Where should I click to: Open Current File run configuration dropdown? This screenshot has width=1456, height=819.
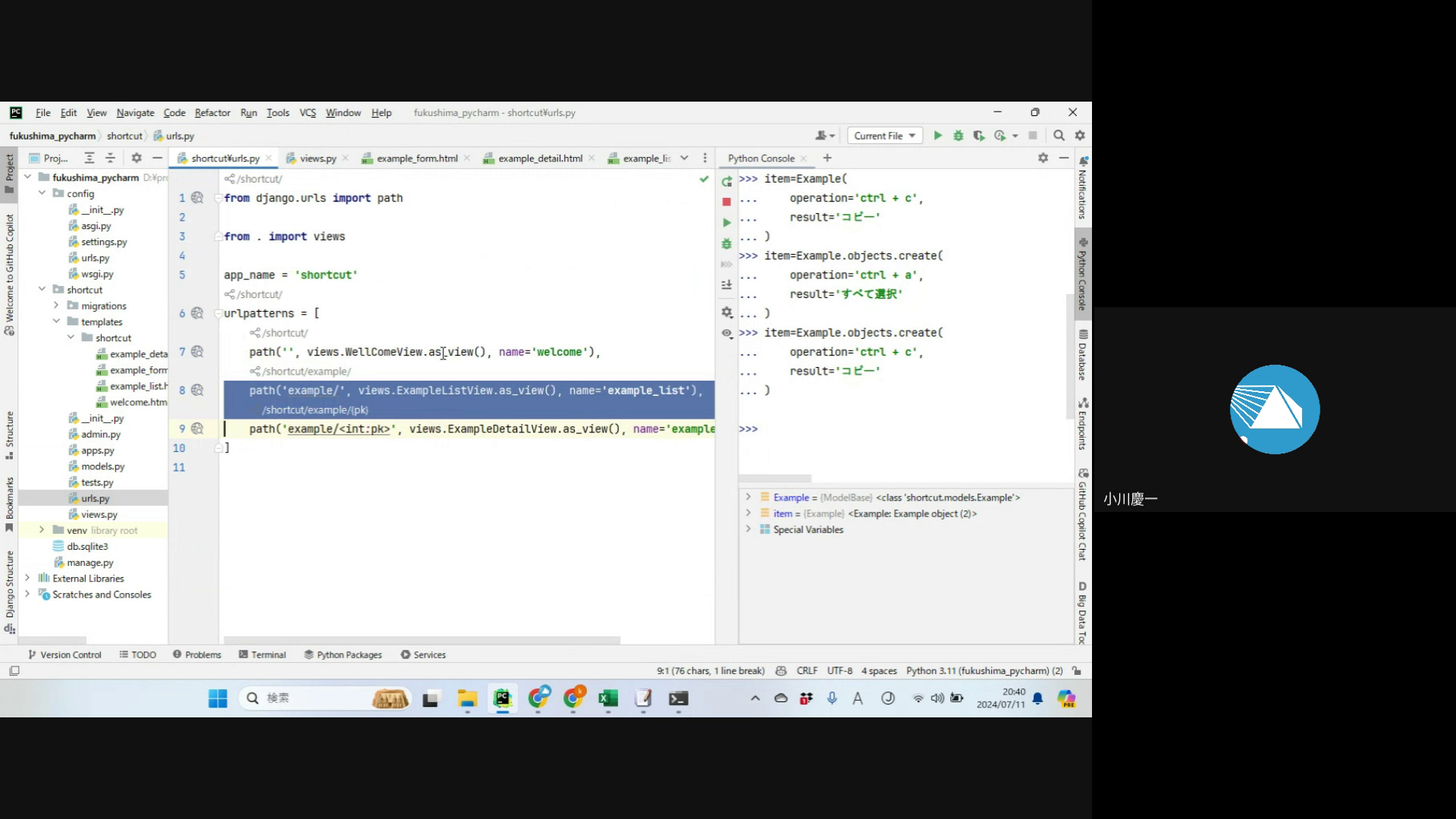point(884,136)
